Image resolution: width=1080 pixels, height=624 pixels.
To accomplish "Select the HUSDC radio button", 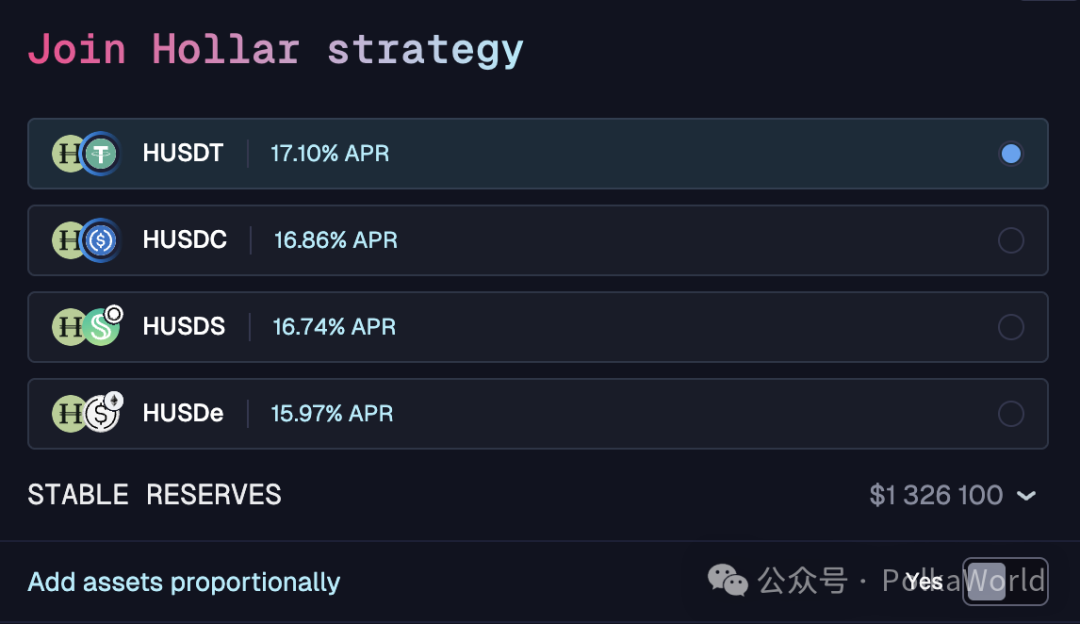I will [x=1010, y=240].
